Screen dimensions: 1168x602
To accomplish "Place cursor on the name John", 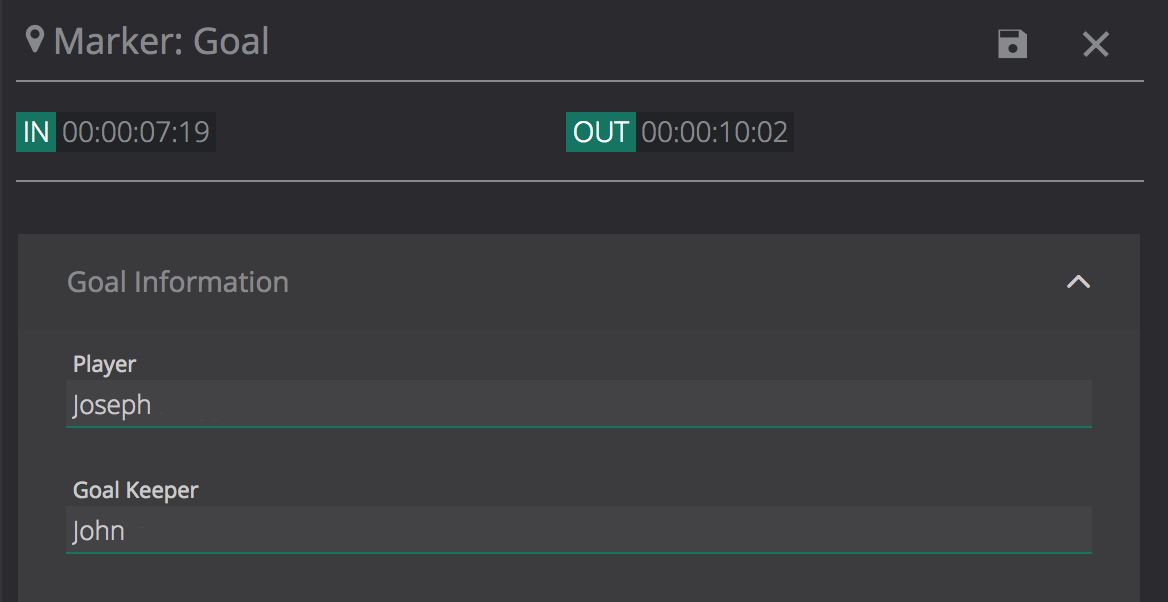I will click(x=99, y=530).
